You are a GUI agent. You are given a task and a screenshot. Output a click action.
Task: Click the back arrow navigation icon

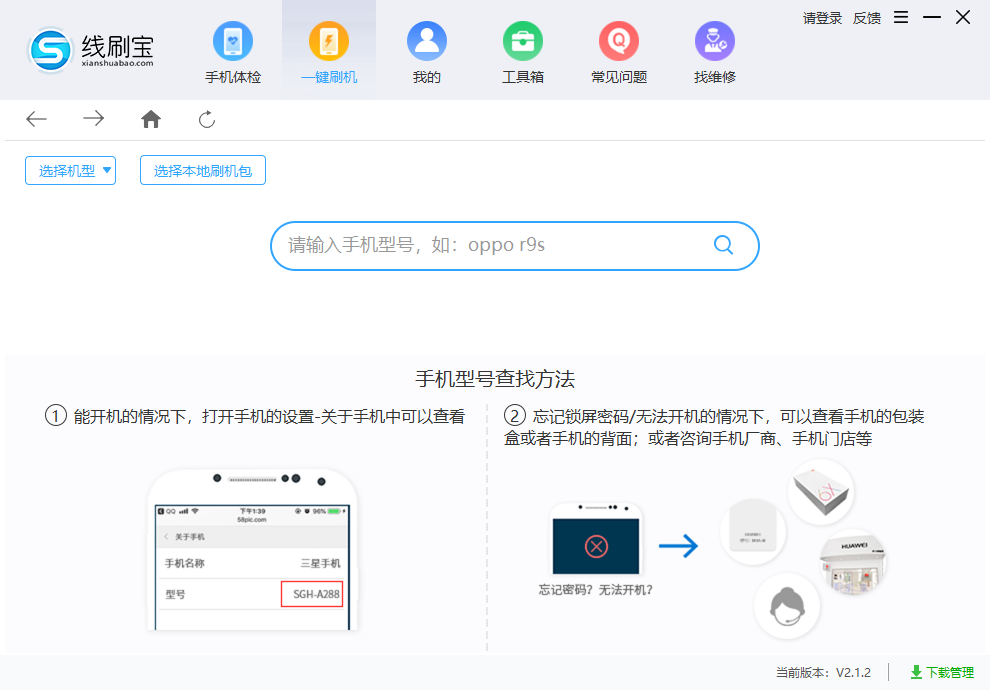(x=36, y=118)
